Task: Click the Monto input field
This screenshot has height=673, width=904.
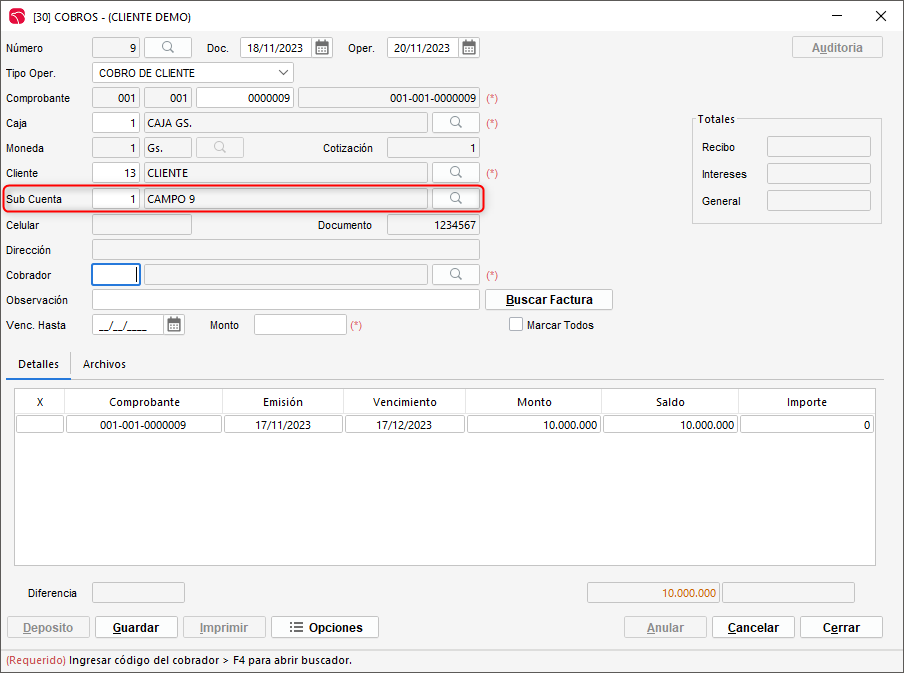Action: [x=300, y=325]
